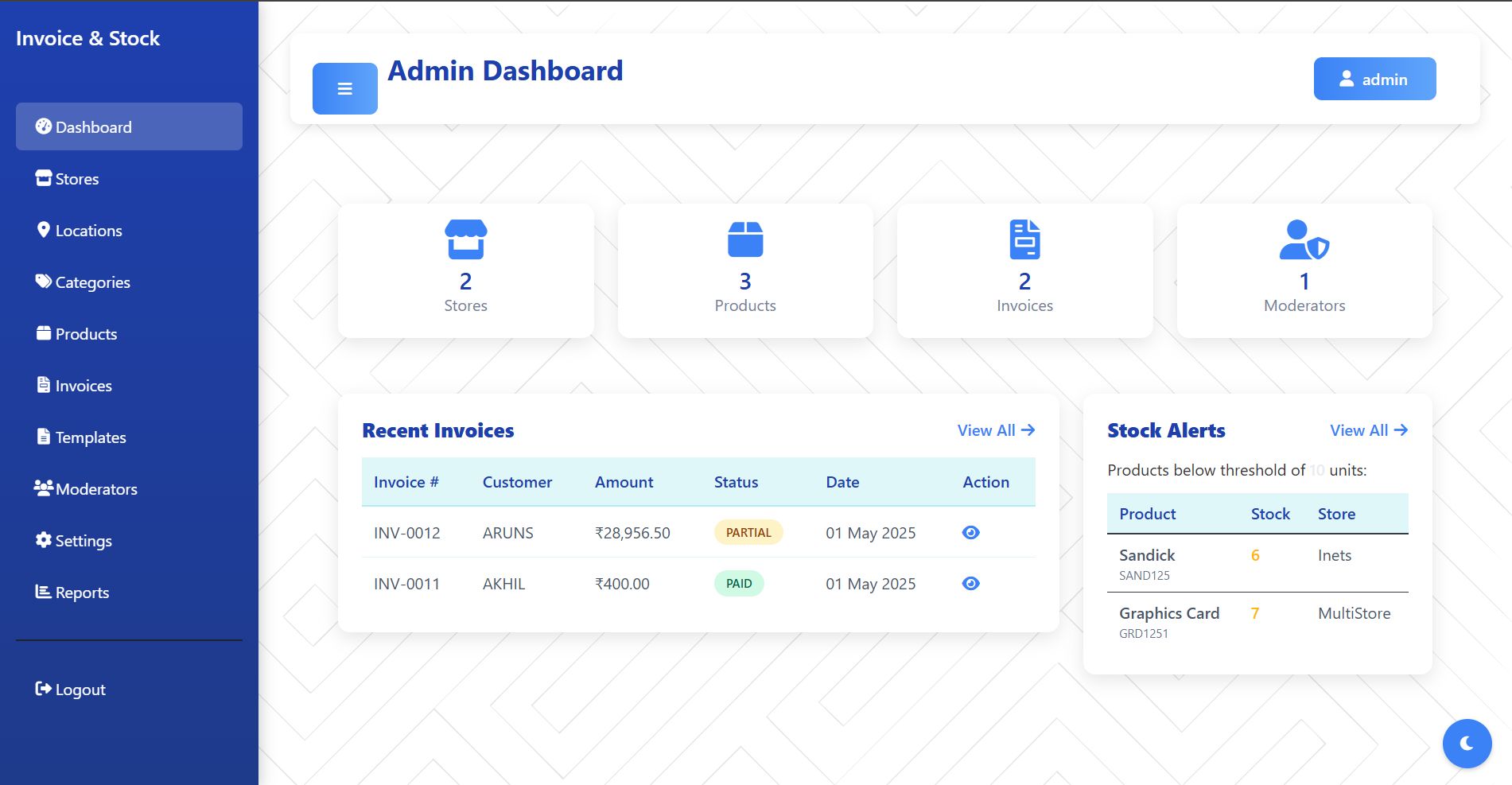
Task: Click the ₹28,956.50 amount cell
Action: click(x=632, y=533)
